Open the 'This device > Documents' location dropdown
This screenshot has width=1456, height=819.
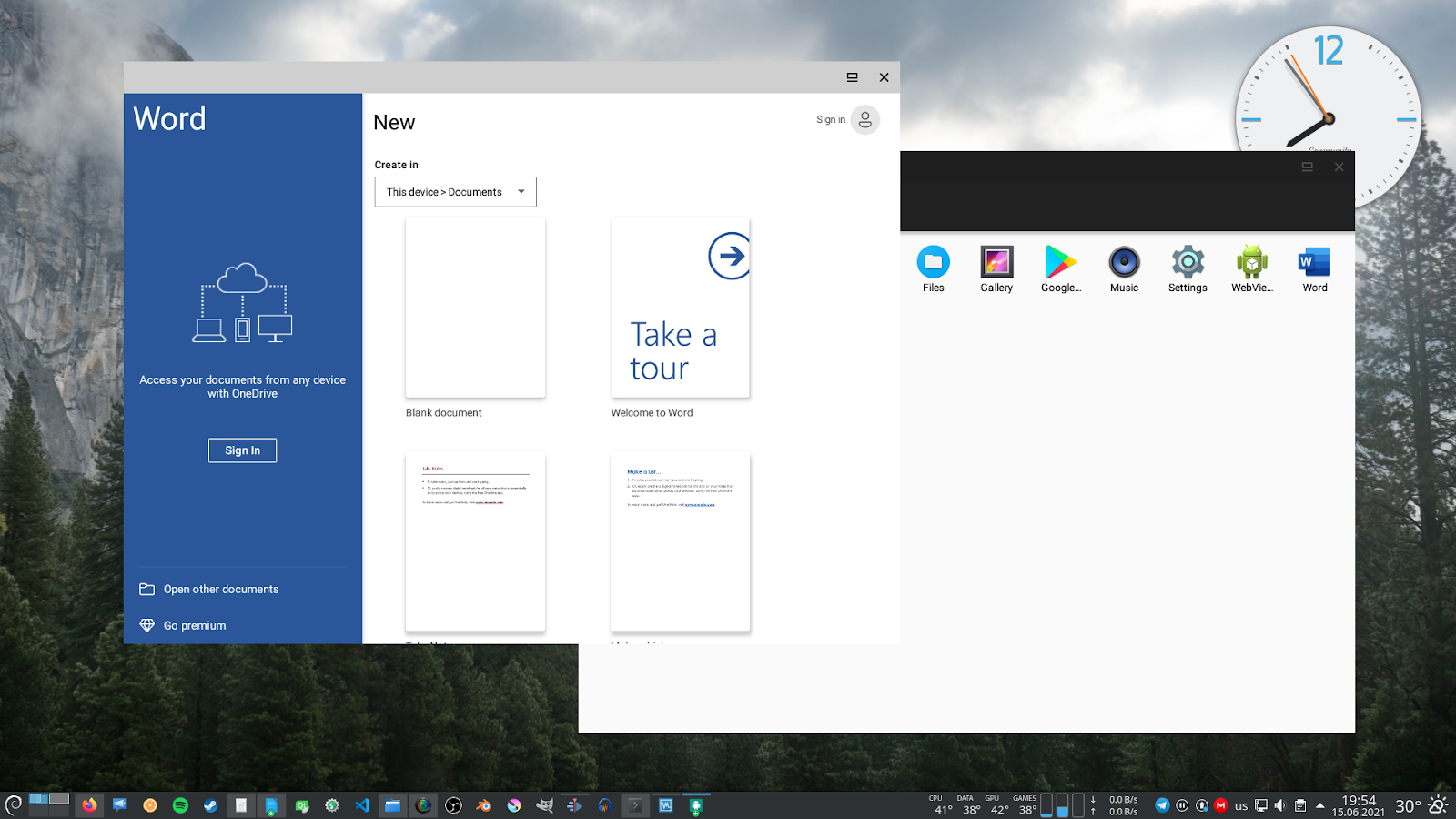click(x=455, y=192)
